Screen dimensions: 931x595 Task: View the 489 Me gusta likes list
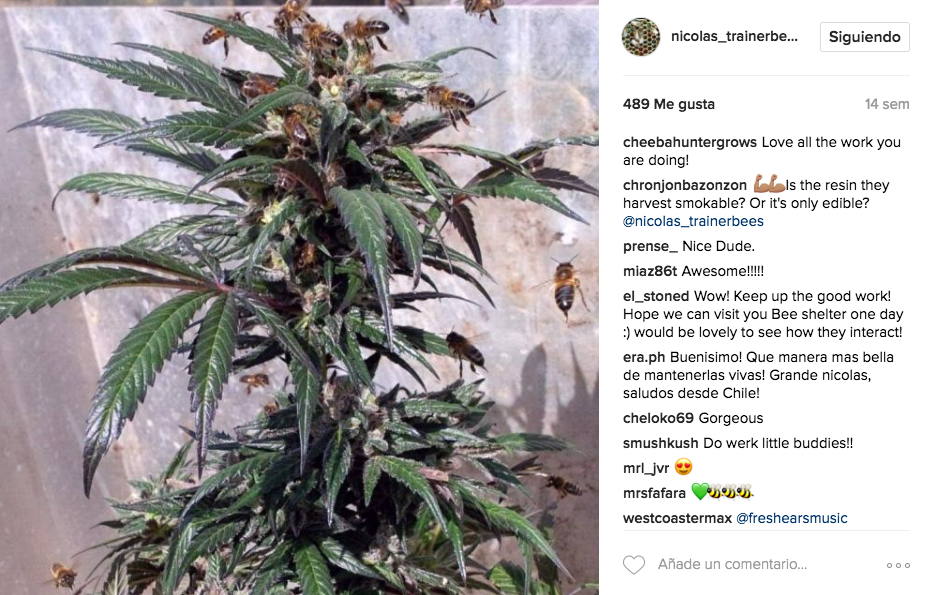coord(669,105)
